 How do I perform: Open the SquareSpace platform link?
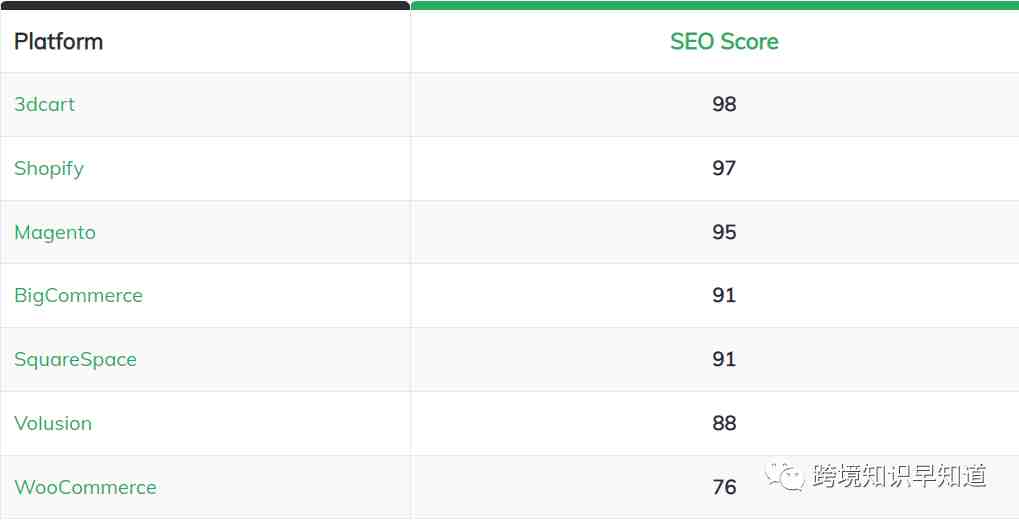[x=75, y=359]
